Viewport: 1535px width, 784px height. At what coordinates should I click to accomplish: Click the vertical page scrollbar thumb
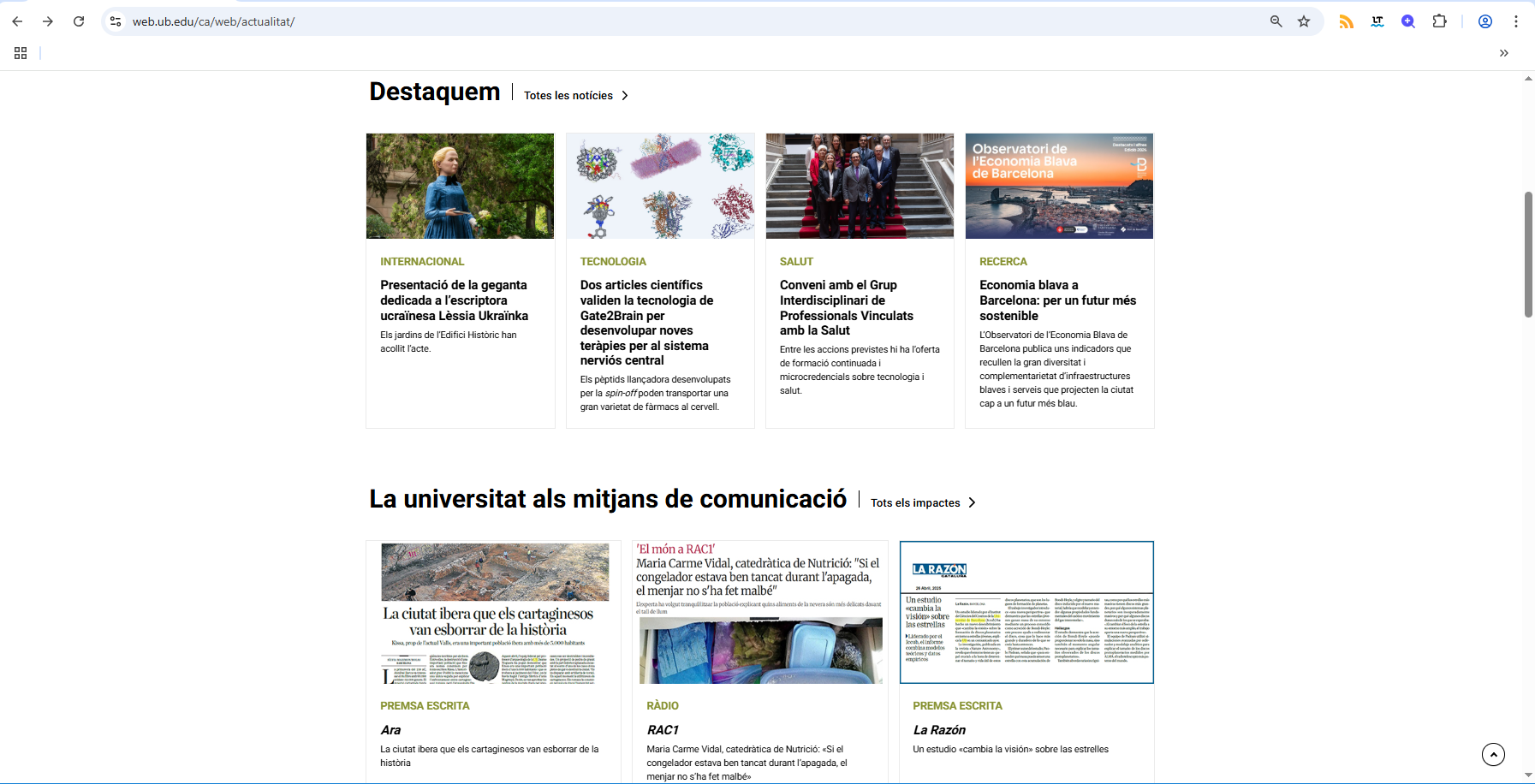tap(1528, 254)
